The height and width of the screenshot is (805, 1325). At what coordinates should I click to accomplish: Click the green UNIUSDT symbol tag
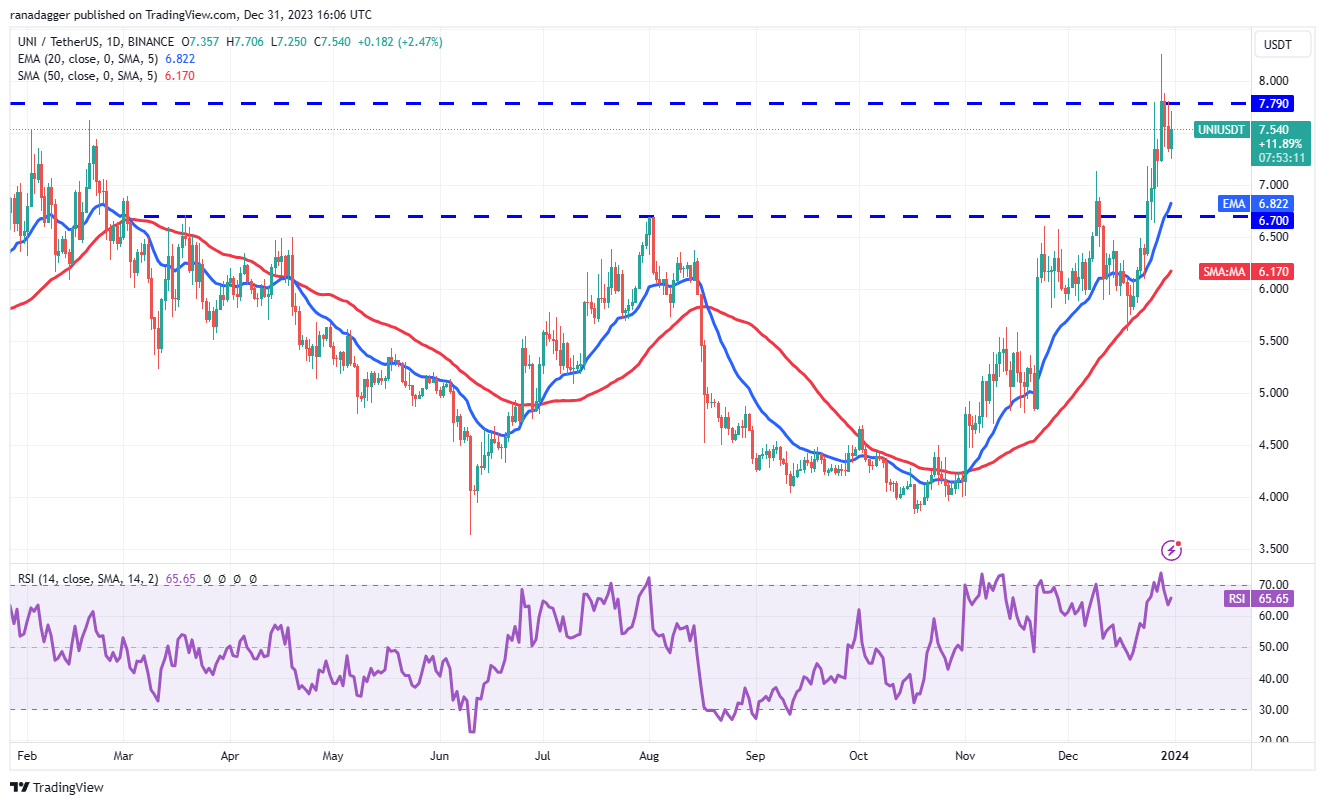point(1222,130)
